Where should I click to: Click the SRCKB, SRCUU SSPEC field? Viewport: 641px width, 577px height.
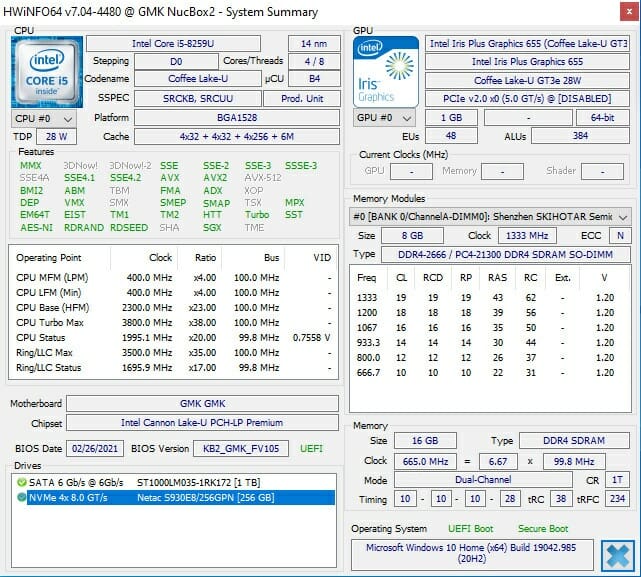pos(198,99)
